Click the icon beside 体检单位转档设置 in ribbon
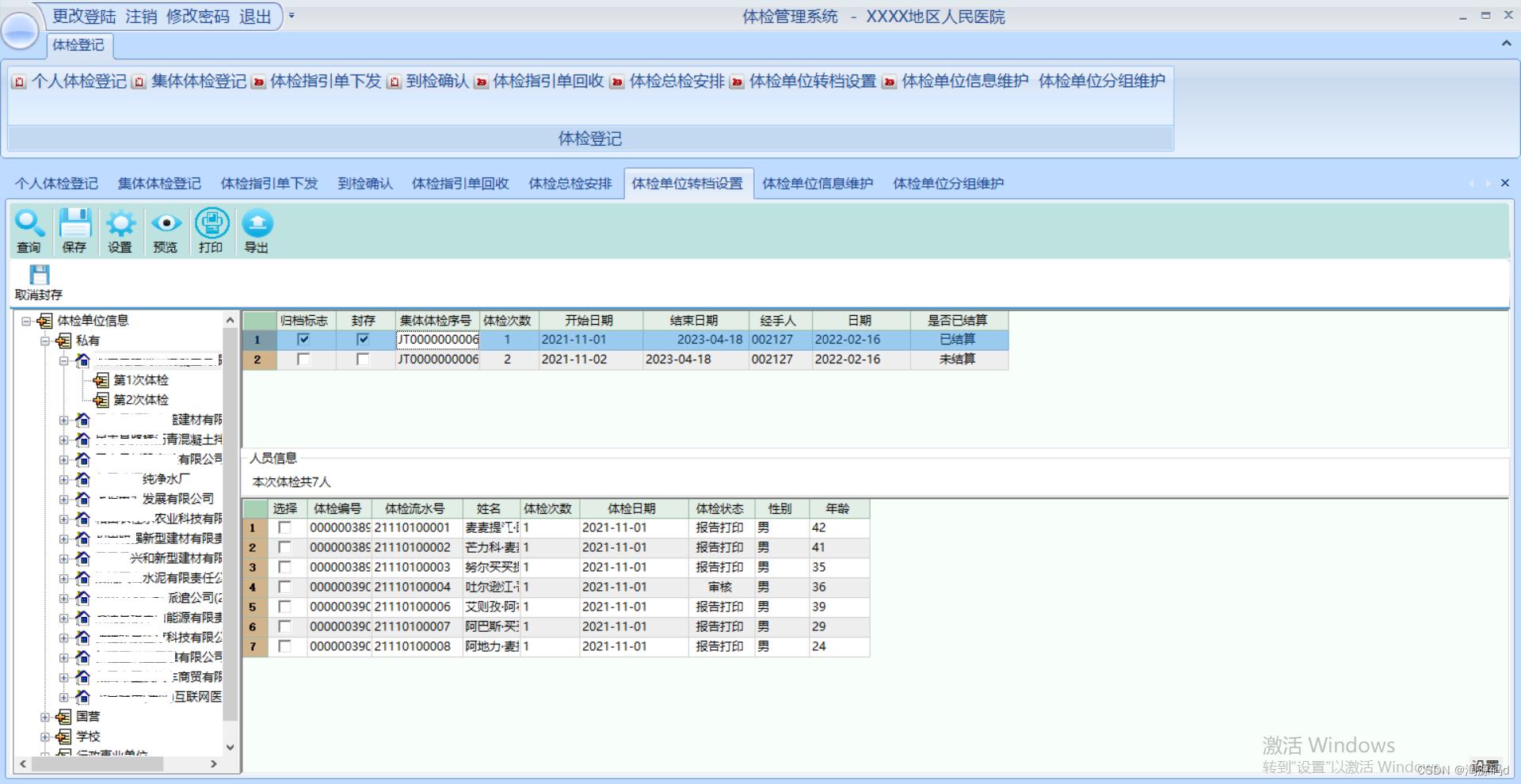This screenshot has height=784, width=1521. click(x=737, y=82)
